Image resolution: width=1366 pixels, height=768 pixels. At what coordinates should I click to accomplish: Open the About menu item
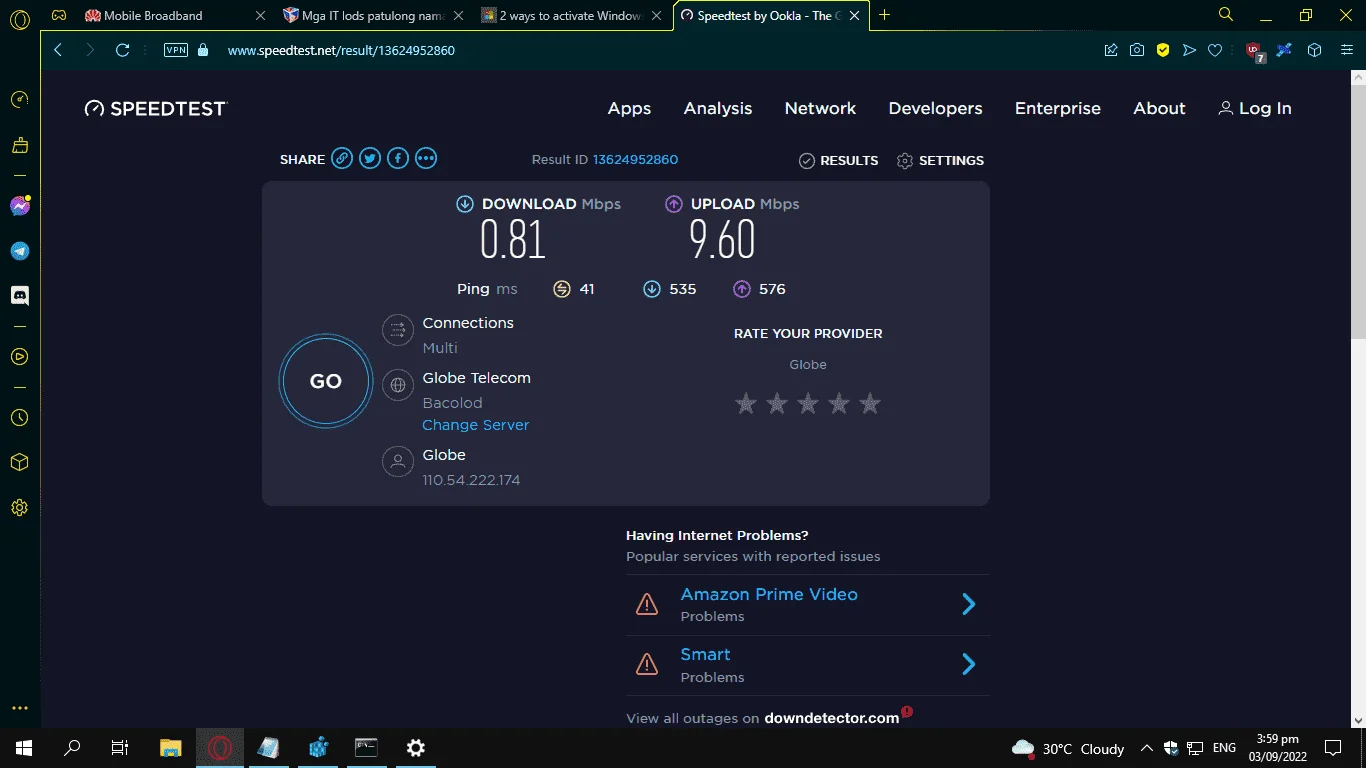(1159, 108)
